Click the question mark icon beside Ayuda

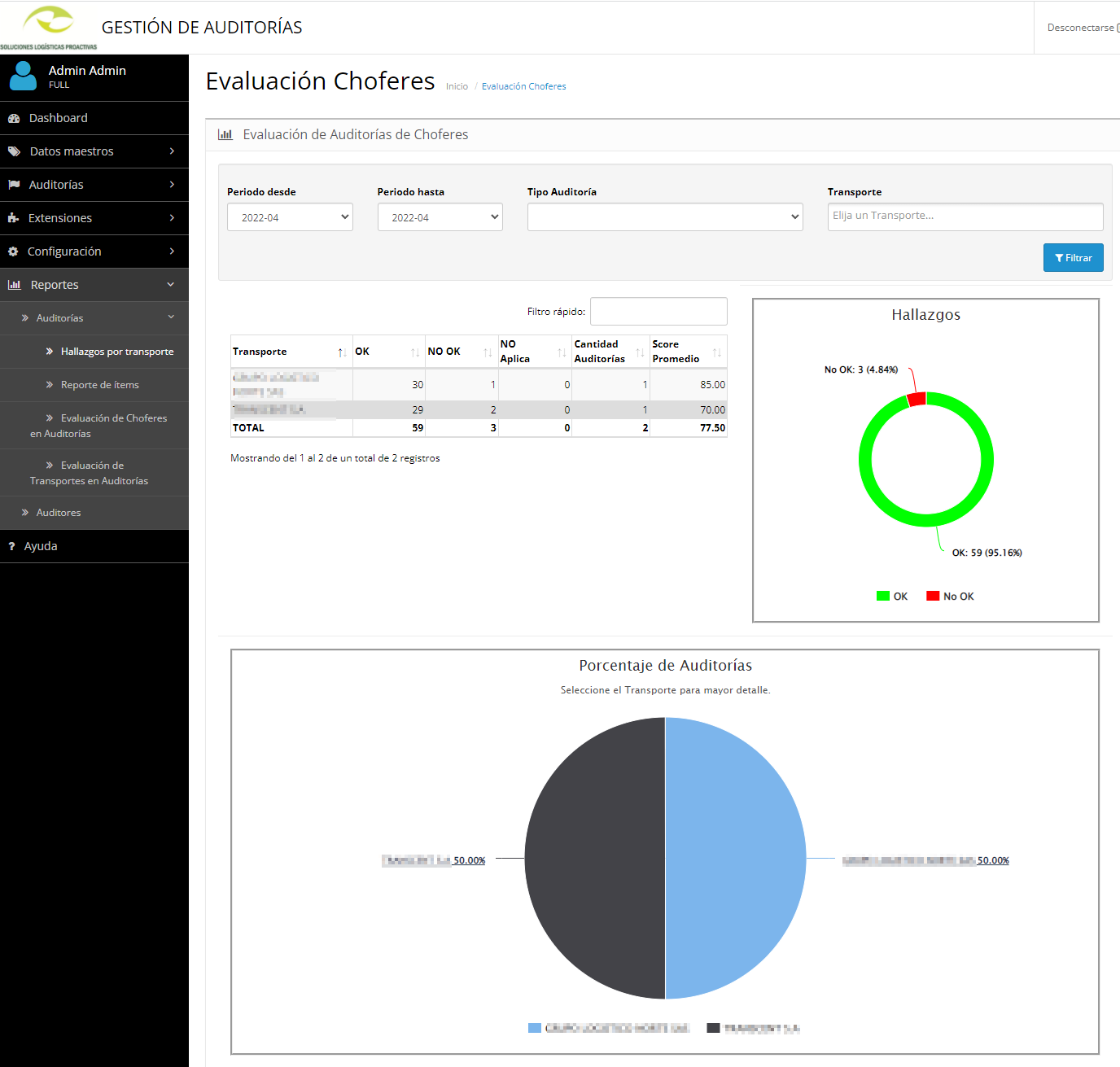tap(11, 546)
